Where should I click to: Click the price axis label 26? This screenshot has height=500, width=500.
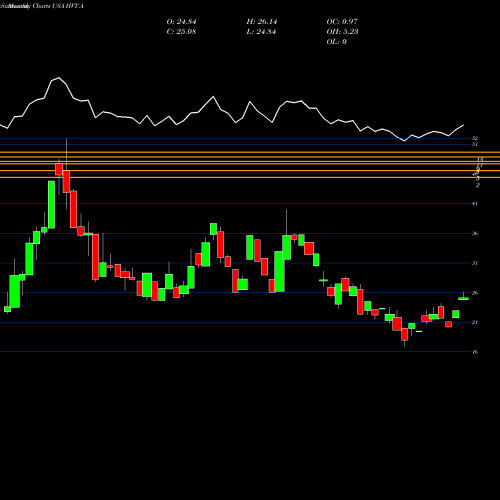(x=475, y=293)
